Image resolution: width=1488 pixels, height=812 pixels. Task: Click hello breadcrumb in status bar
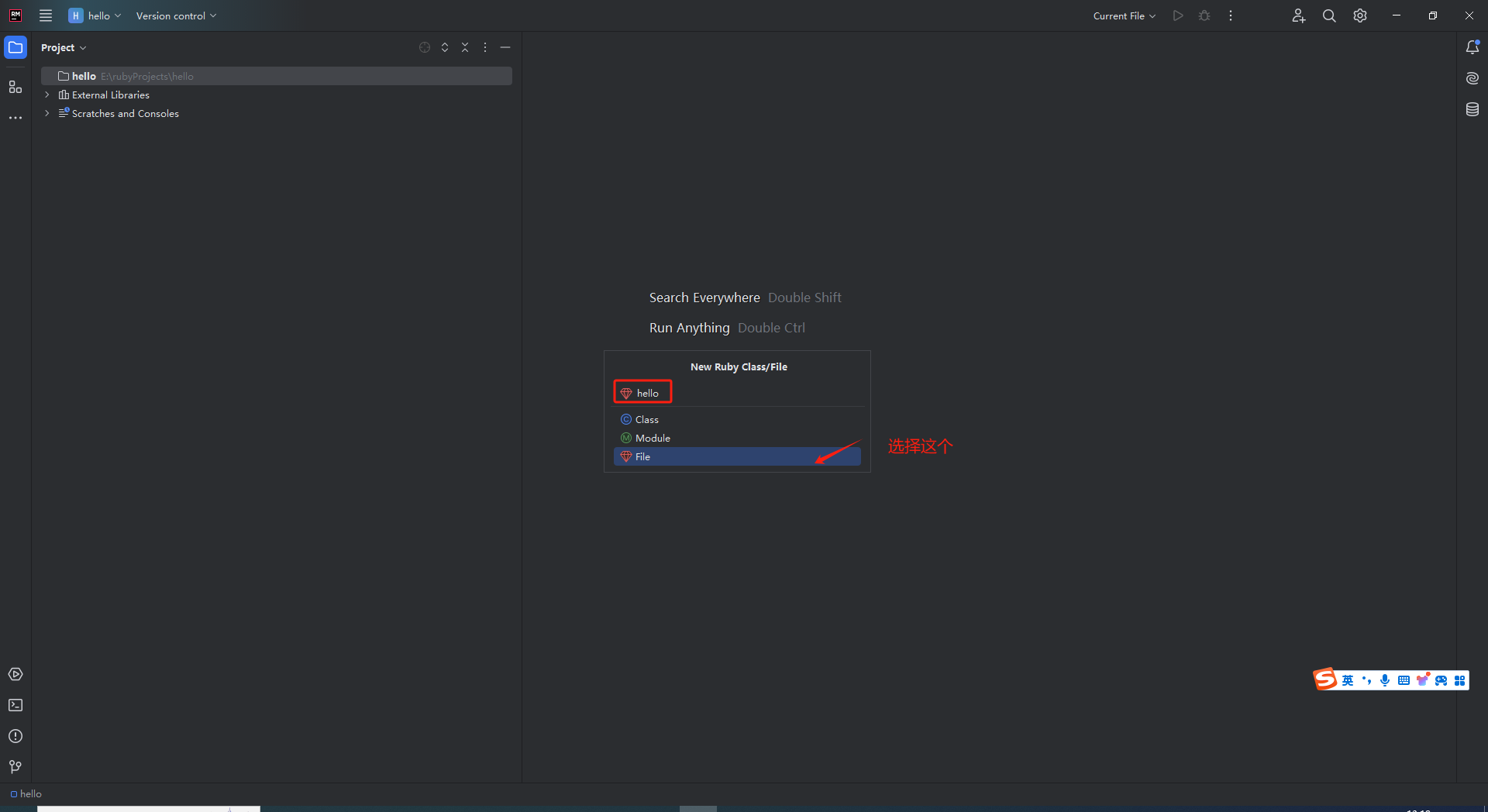click(x=26, y=793)
